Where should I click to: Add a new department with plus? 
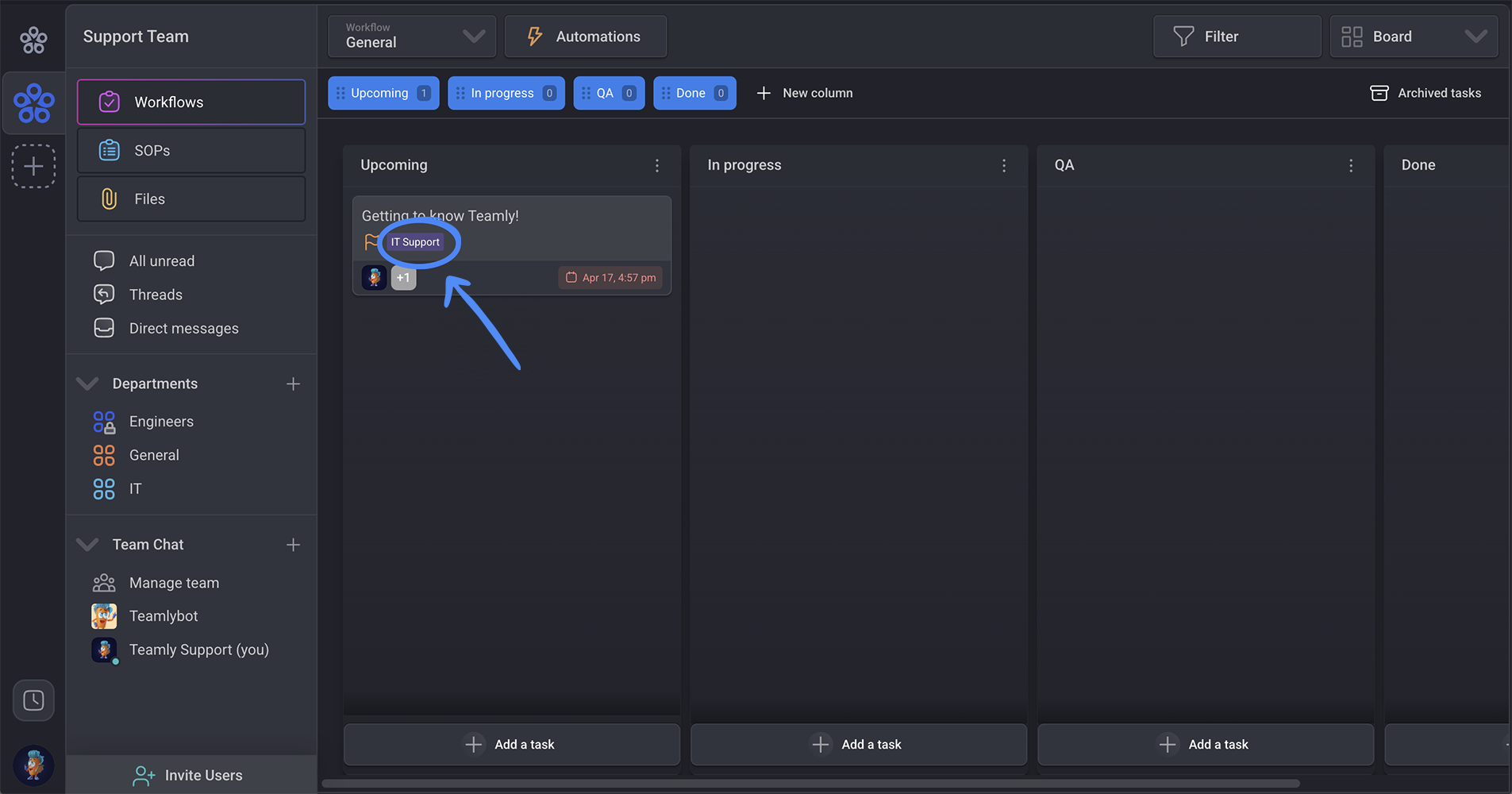click(x=293, y=384)
